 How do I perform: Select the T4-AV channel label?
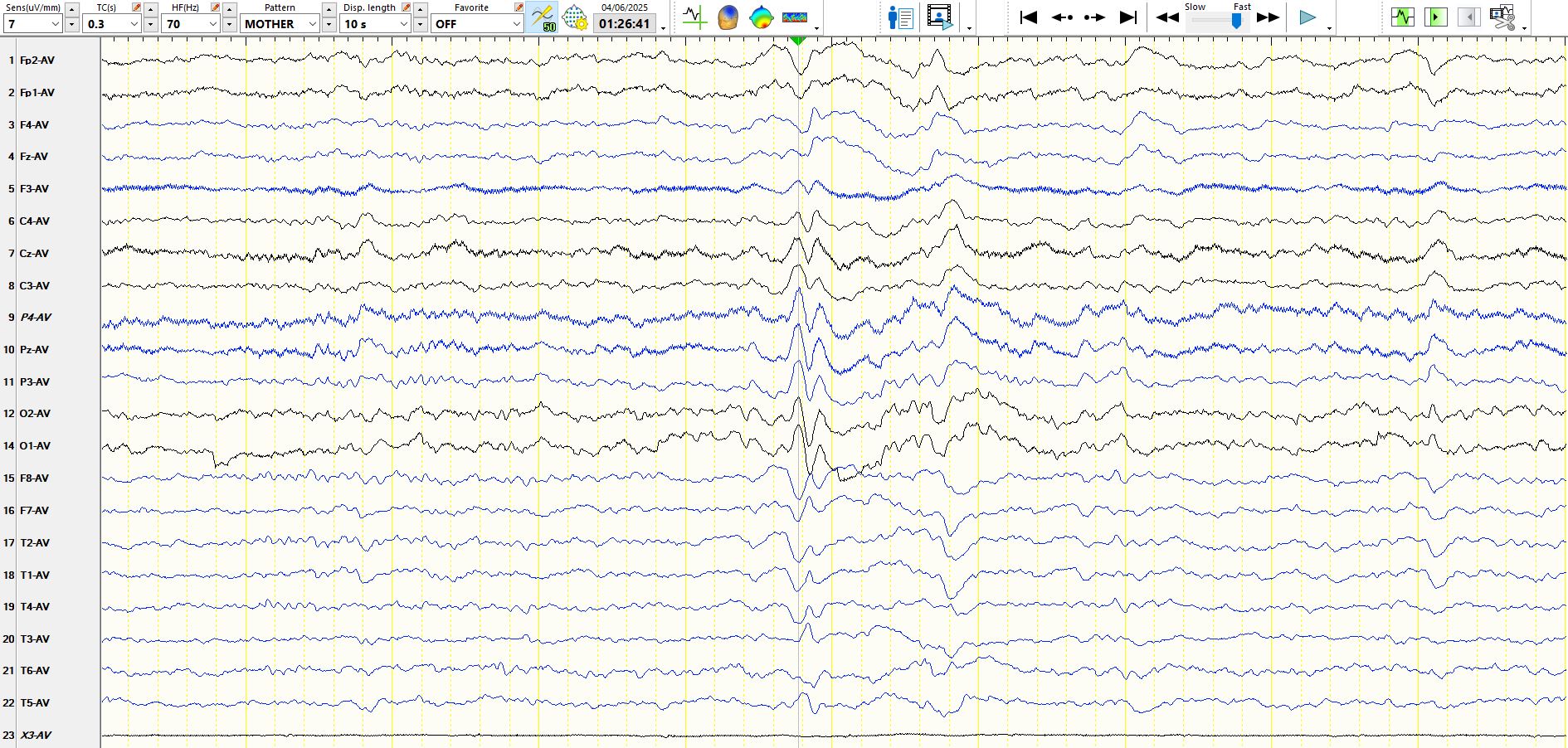click(x=35, y=607)
